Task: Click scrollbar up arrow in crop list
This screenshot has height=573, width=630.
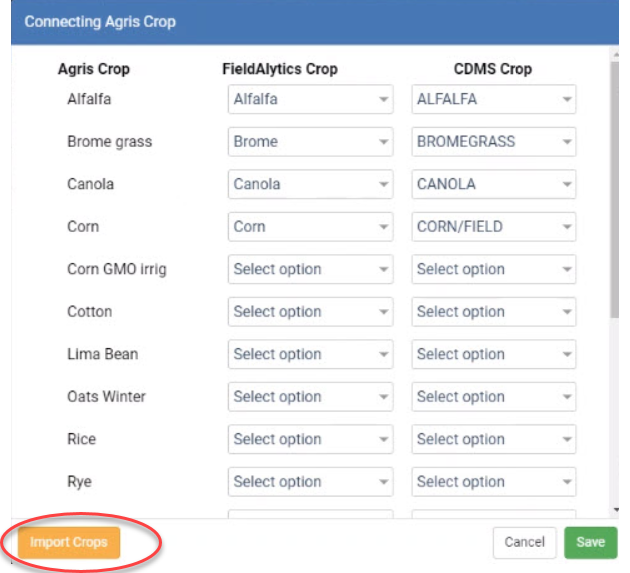Action: pyautogui.click(x=616, y=53)
